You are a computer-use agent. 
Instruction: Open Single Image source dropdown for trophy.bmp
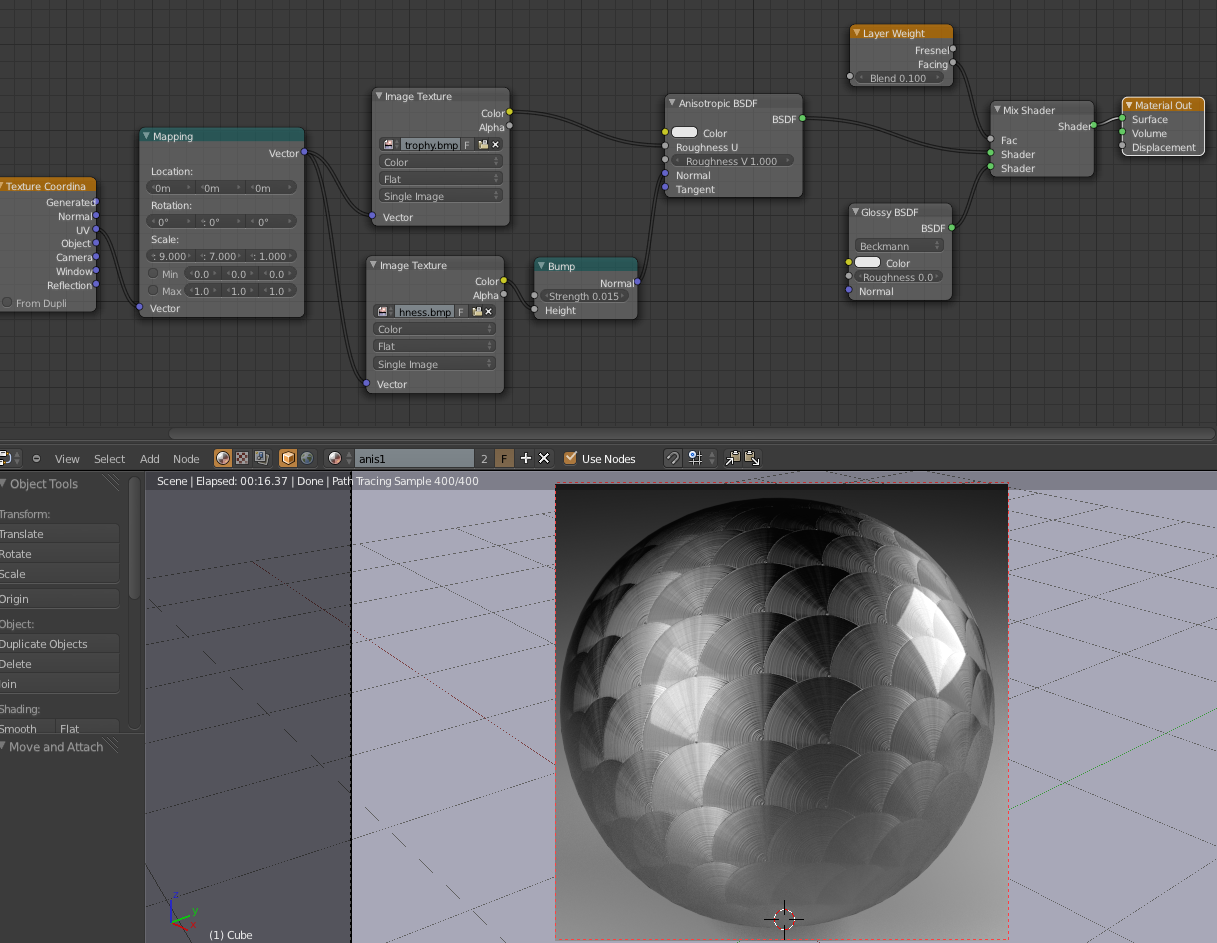click(440, 196)
